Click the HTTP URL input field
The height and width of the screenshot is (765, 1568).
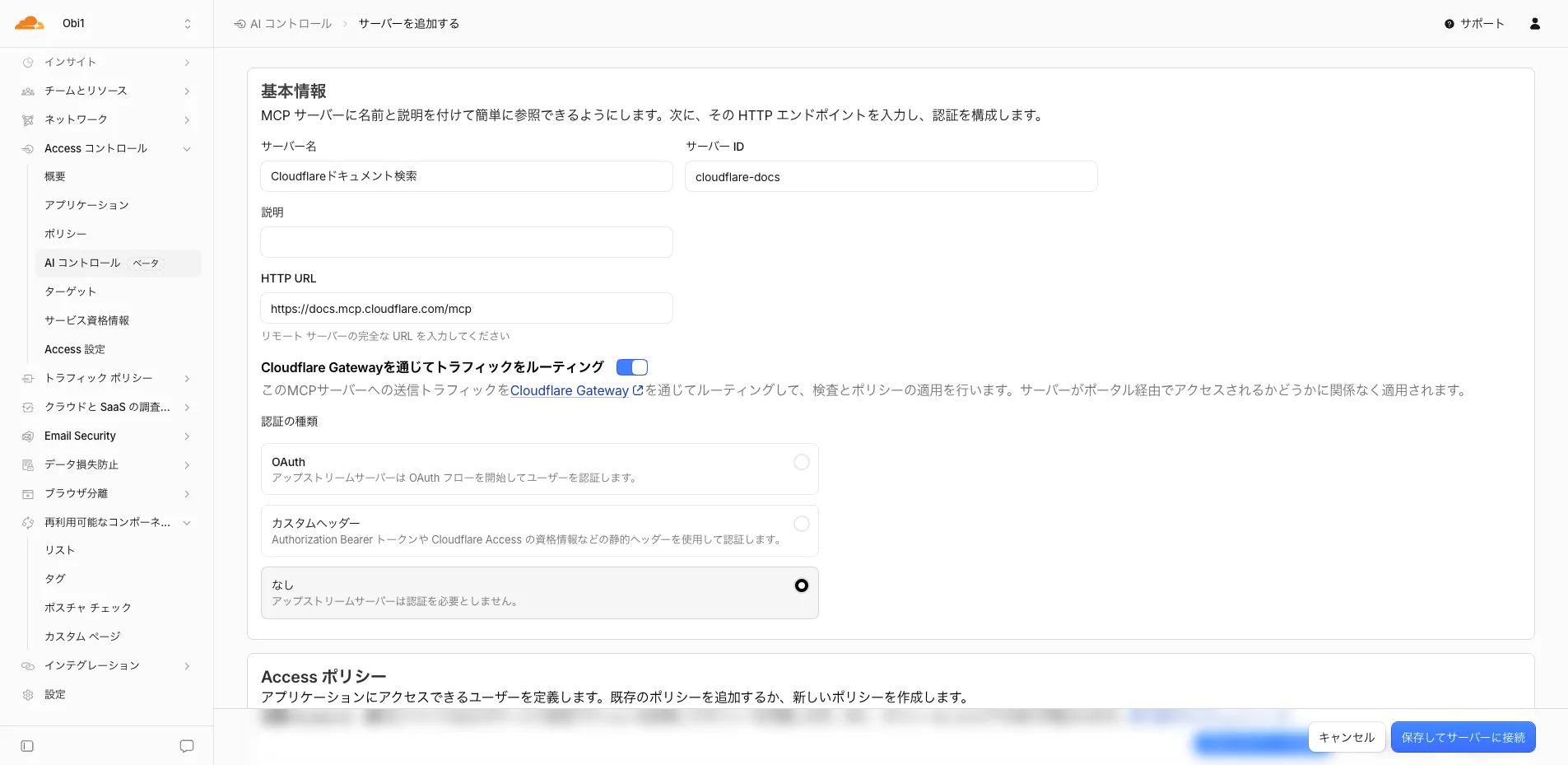click(467, 309)
